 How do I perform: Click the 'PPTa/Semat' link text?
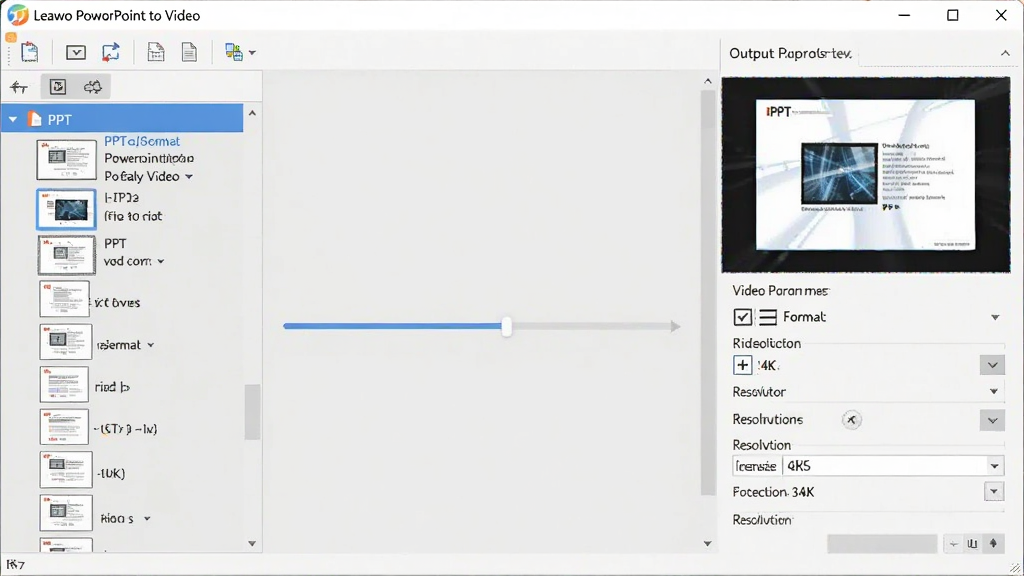point(142,141)
